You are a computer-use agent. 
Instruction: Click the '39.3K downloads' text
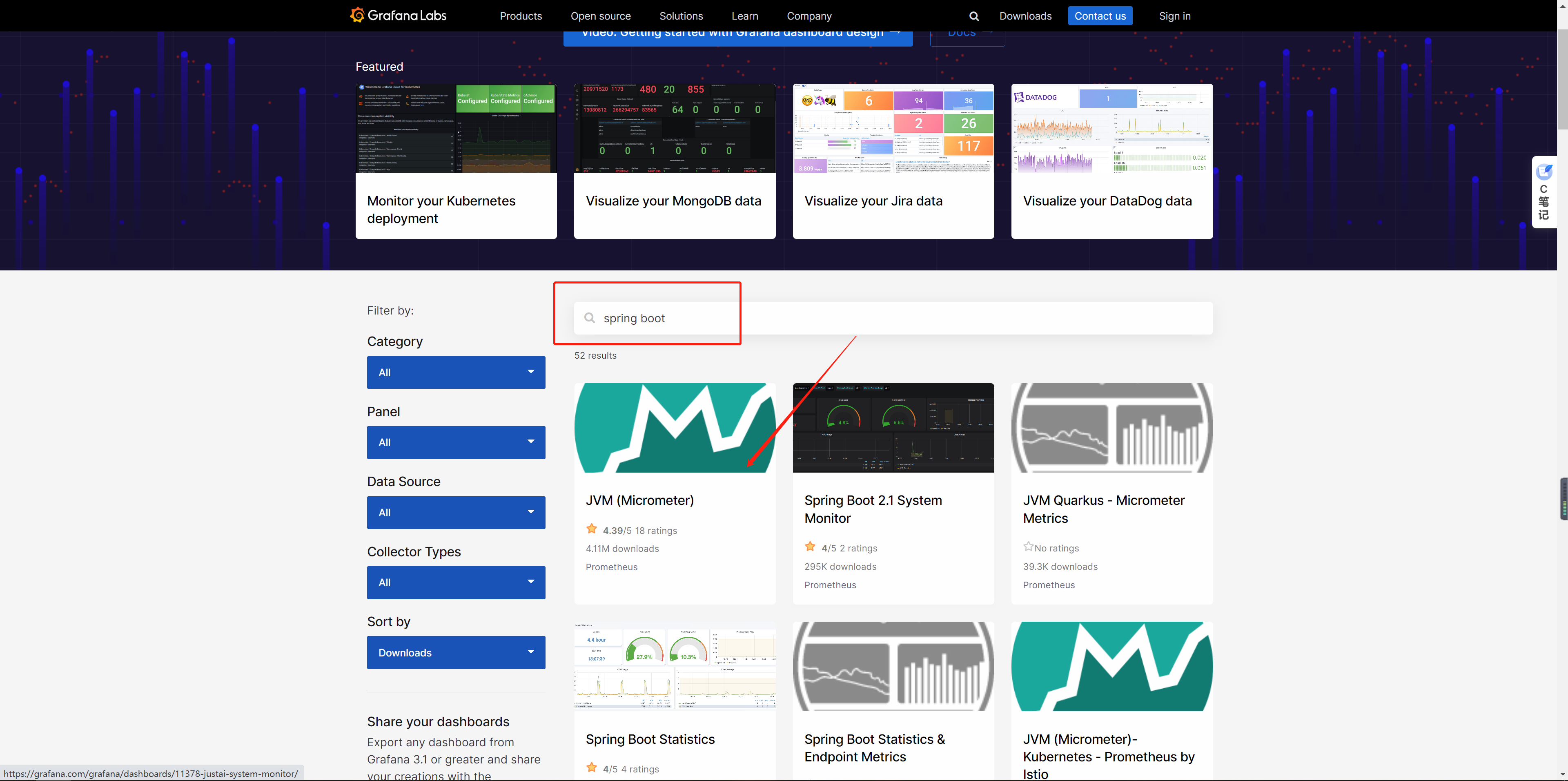coord(1060,567)
